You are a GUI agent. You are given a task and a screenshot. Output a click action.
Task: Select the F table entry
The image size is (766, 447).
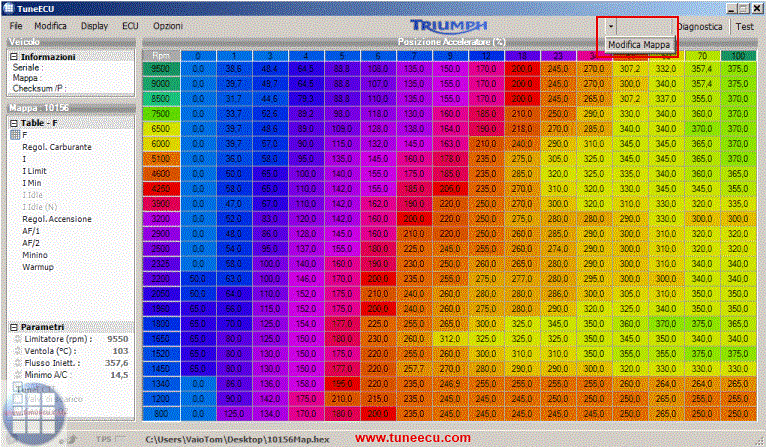tap(24, 135)
